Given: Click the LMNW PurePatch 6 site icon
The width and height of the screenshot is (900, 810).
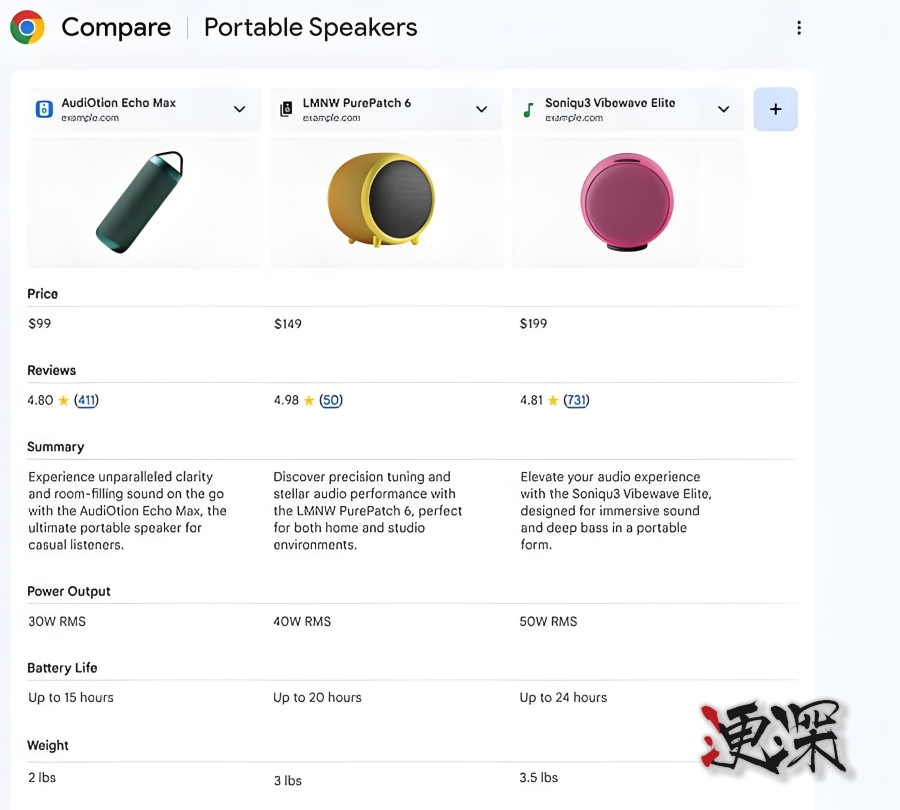Looking at the screenshot, I should coord(286,109).
